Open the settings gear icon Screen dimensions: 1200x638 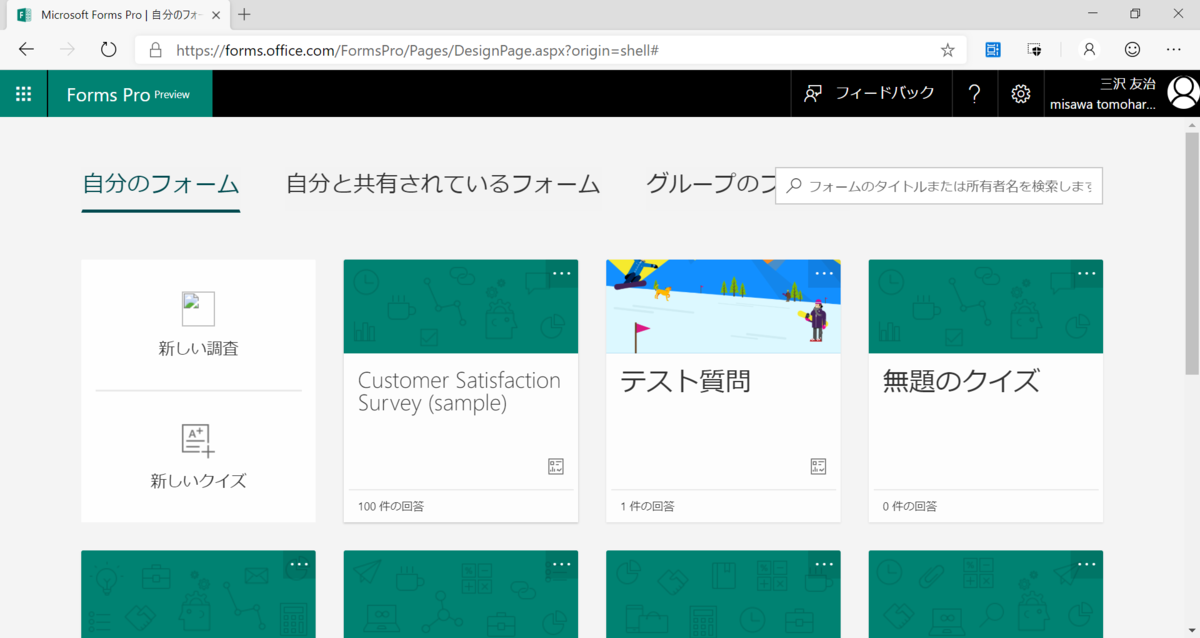coord(1020,94)
